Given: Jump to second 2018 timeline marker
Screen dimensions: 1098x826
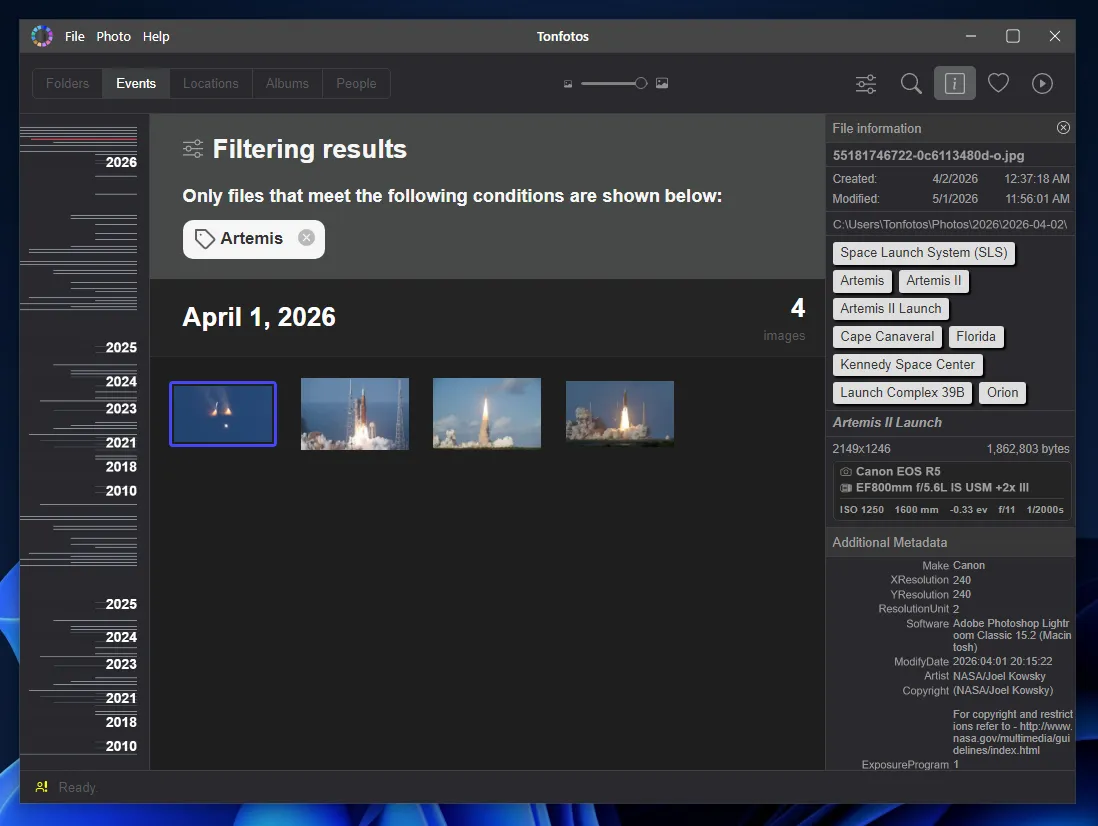Looking at the screenshot, I should coord(121,722).
